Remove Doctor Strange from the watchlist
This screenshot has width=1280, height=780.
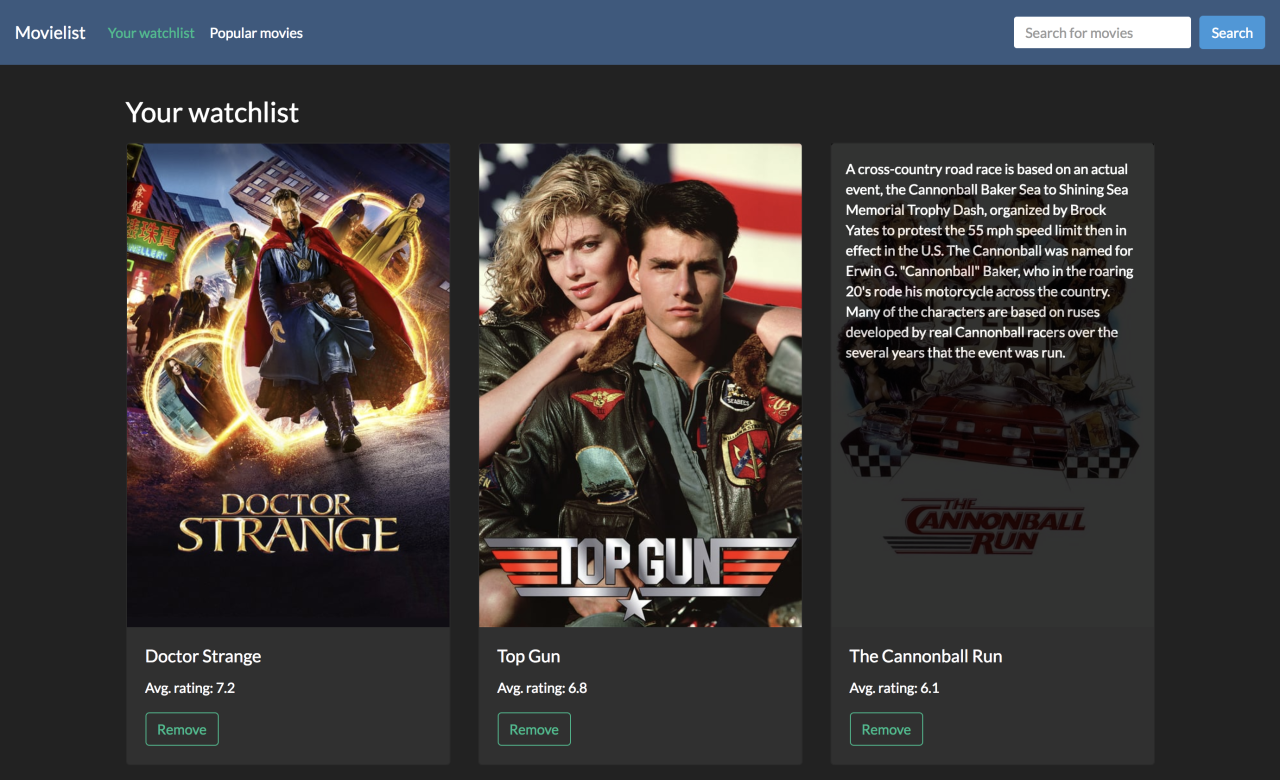182,729
